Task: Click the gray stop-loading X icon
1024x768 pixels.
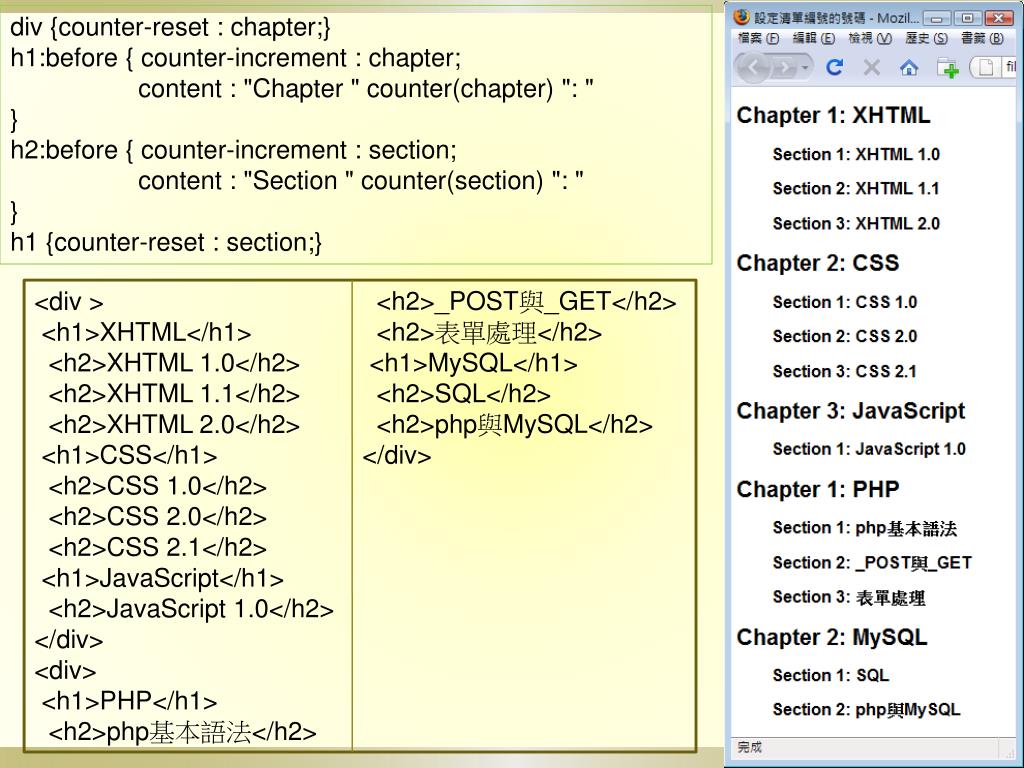Action: (872, 67)
